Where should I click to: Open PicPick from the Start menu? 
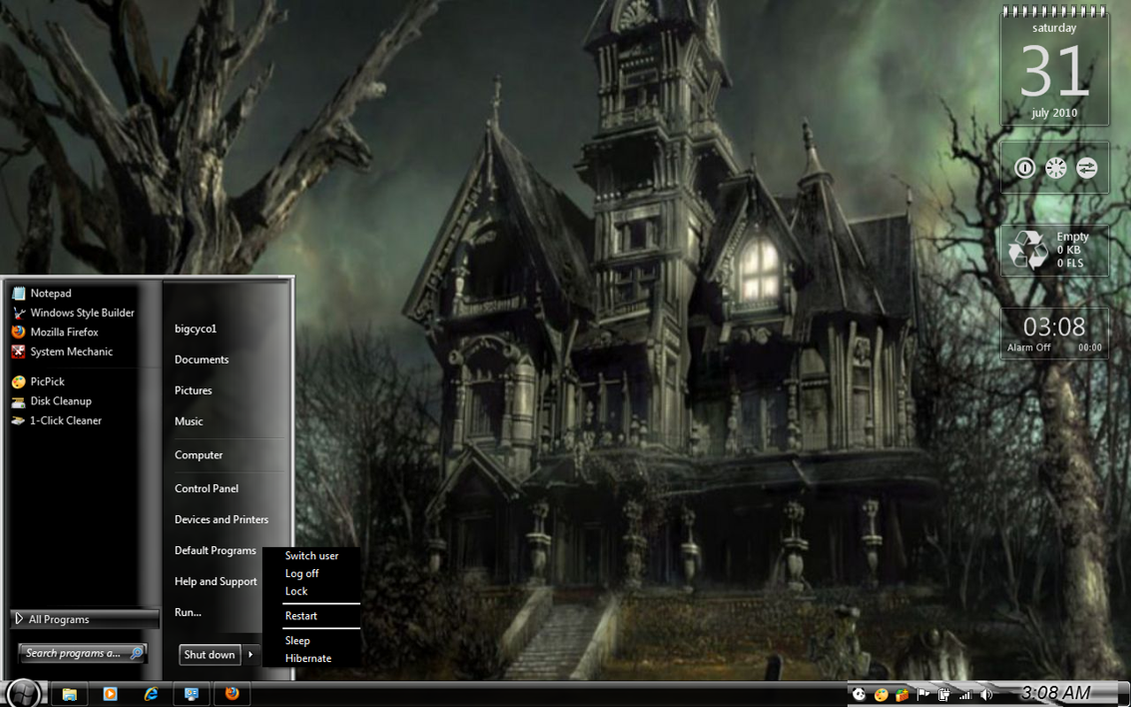47,381
